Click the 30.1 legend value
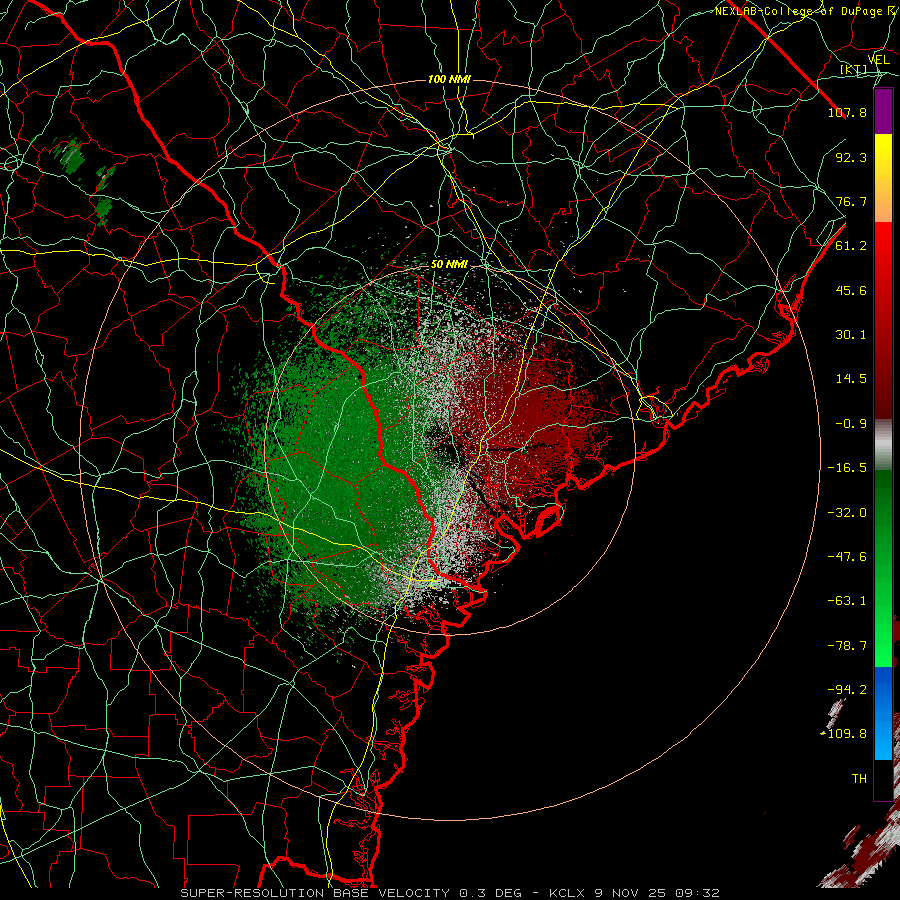The height and width of the screenshot is (900, 900). (851, 335)
